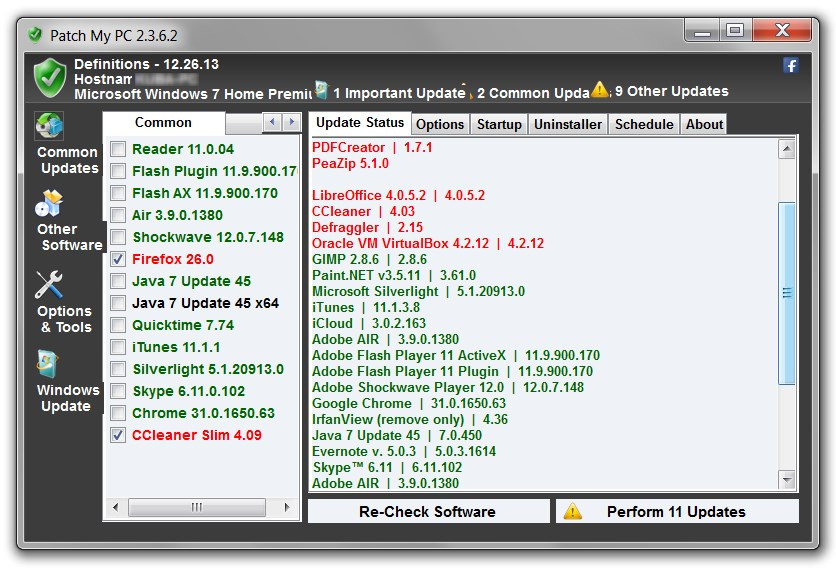Switch to the Schedule tab

coord(644,124)
